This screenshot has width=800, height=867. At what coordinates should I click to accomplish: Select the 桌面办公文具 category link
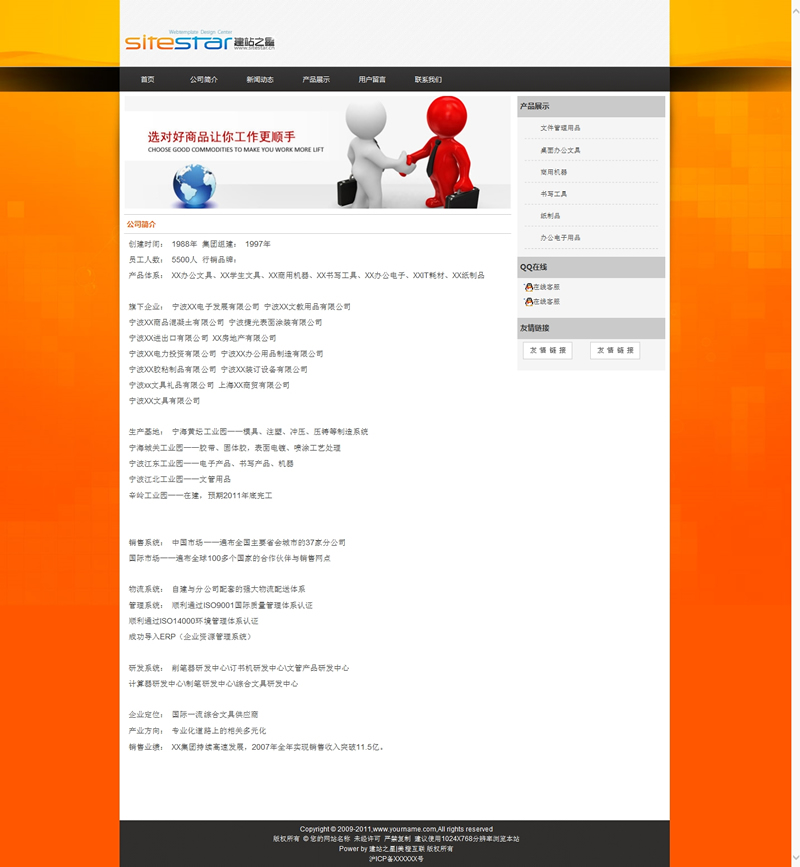pyautogui.click(x=560, y=150)
